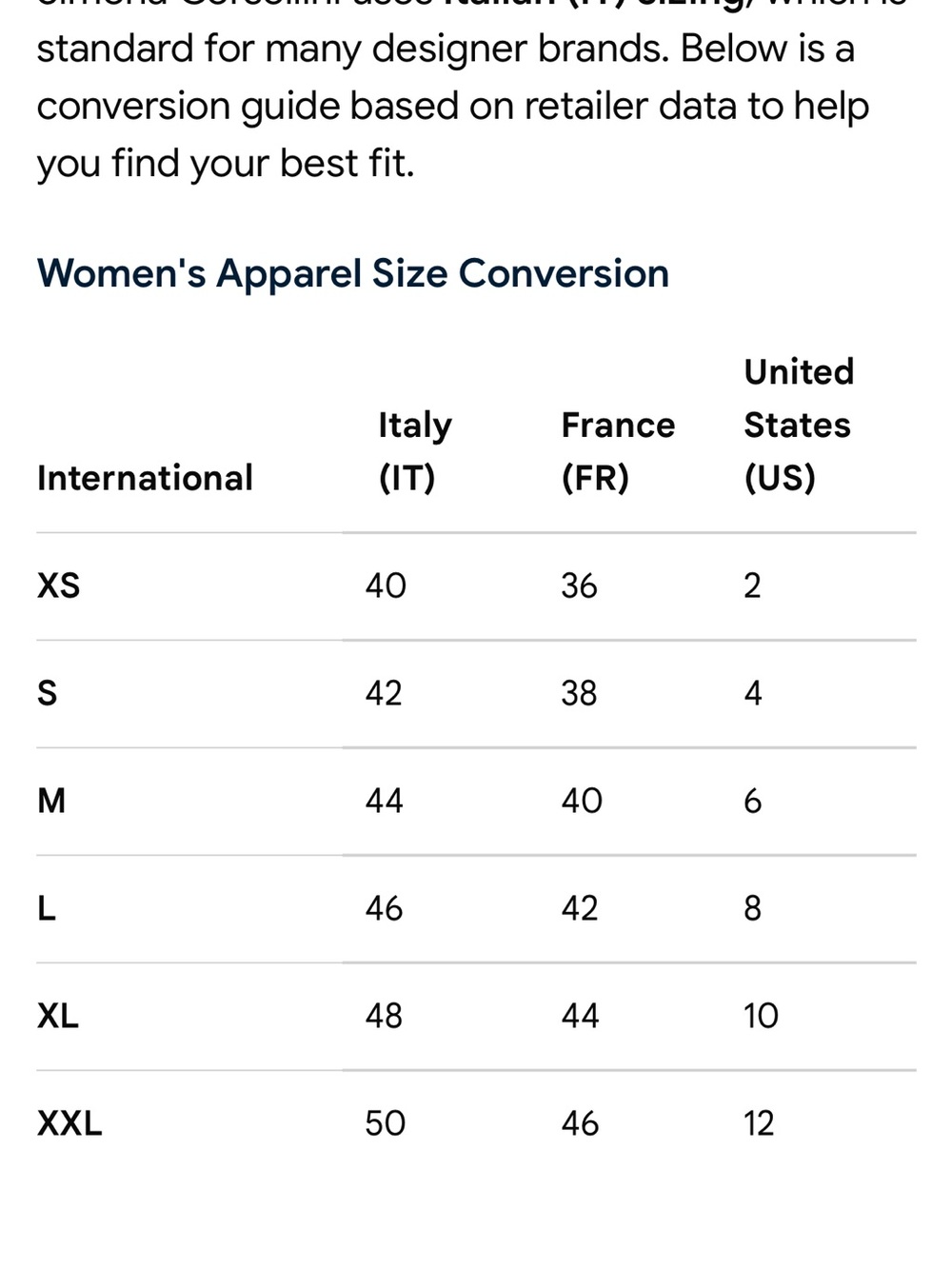Click US size 12 cell
The width and height of the screenshot is (952, 1269).
759,1123
